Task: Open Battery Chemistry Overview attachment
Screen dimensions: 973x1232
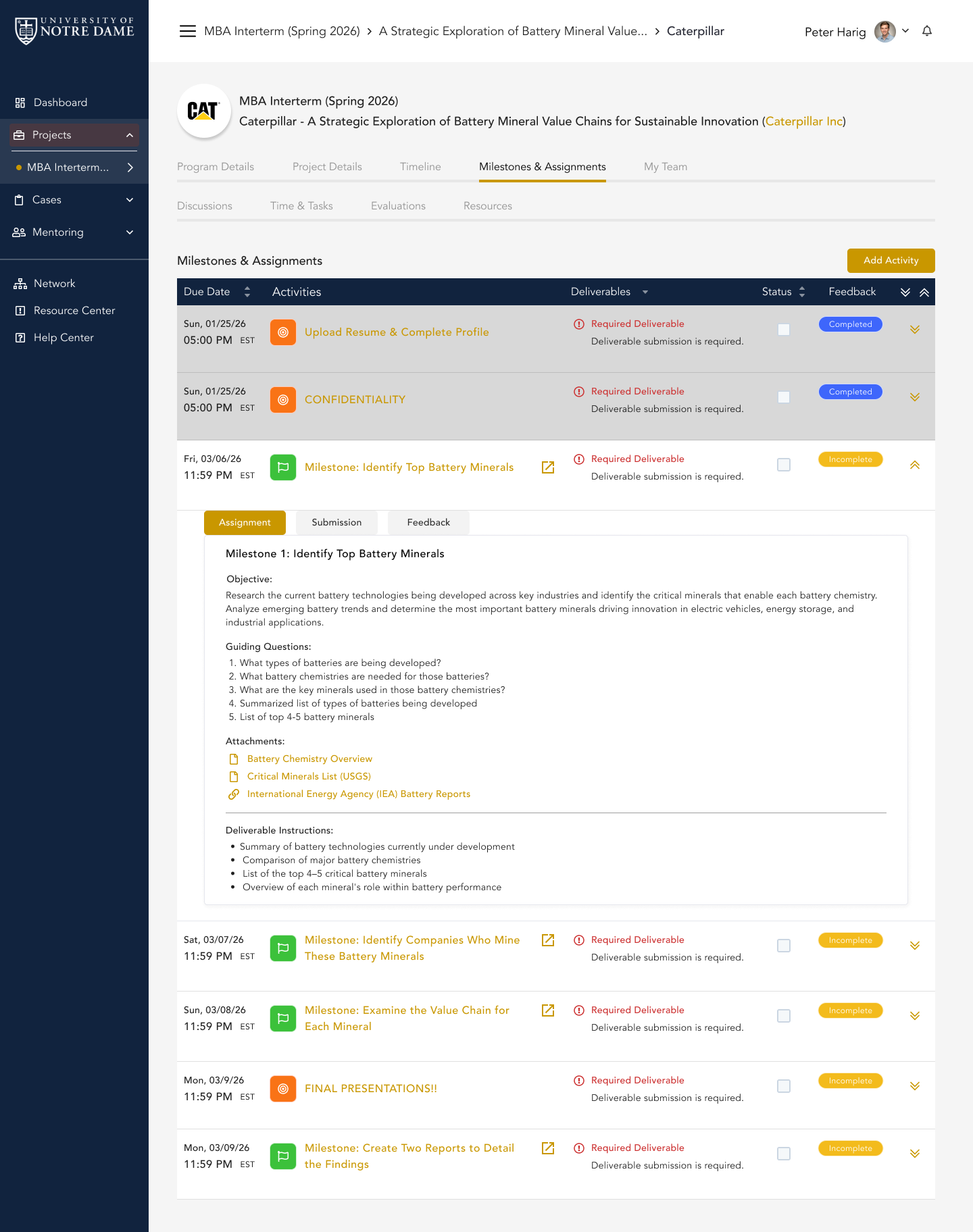Action: coord(309,759)
